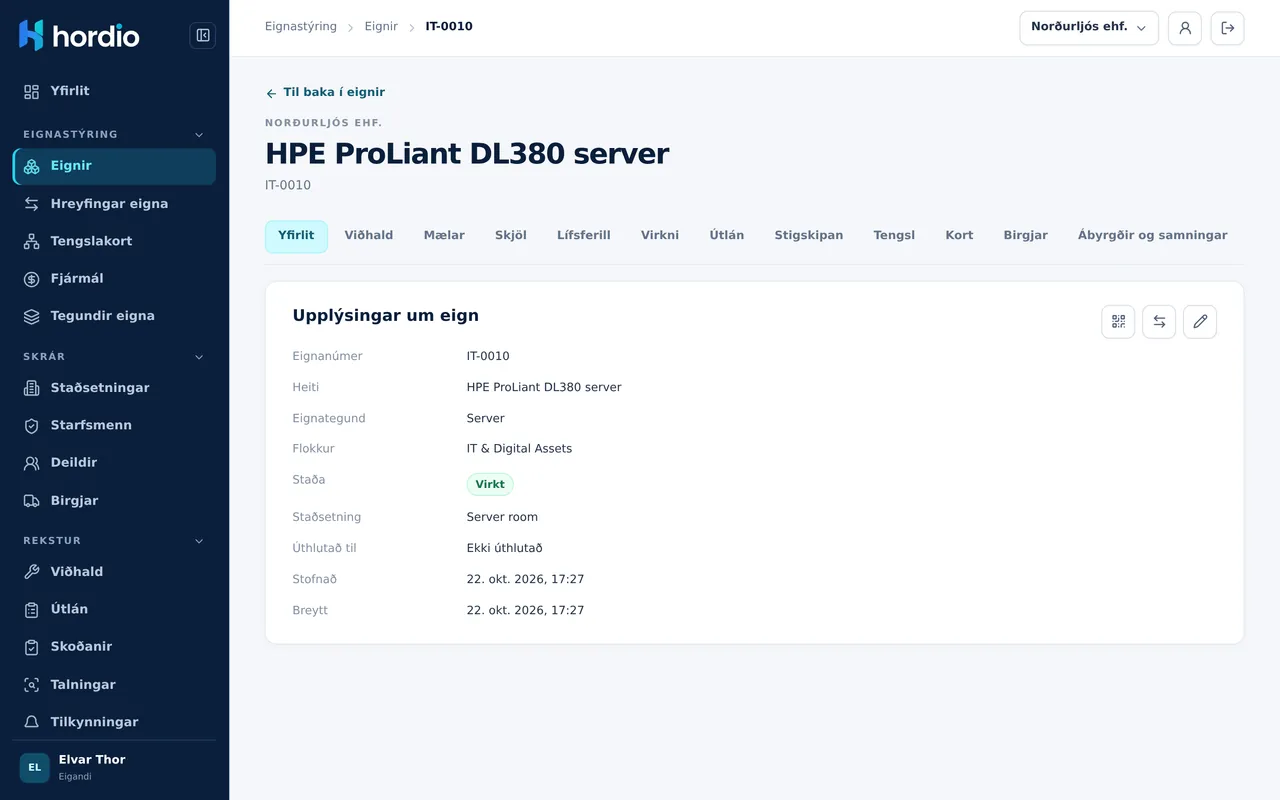Open the Norðurljós ehf. company dropdown
1280x800 pixels.
coord(1089,28)
